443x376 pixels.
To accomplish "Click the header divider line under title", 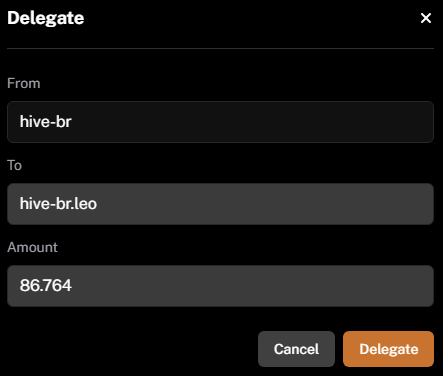I will [220, 49].
